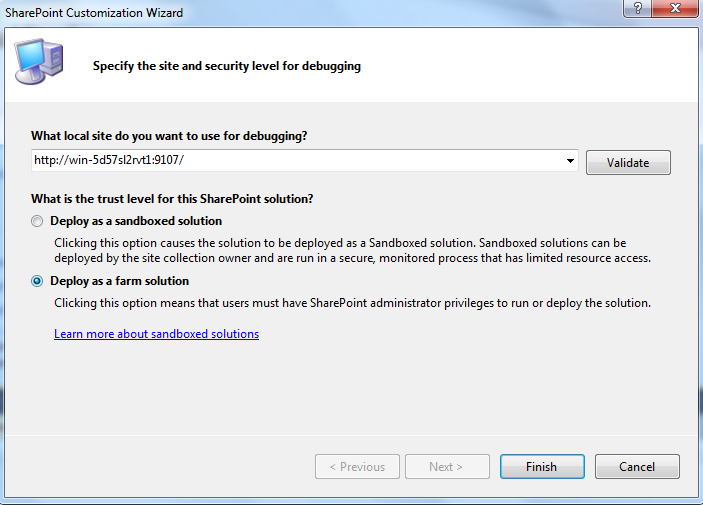Click the wizard computer icon in header
This screenshot has width=703, height=505.
click(x=37, y=62)
